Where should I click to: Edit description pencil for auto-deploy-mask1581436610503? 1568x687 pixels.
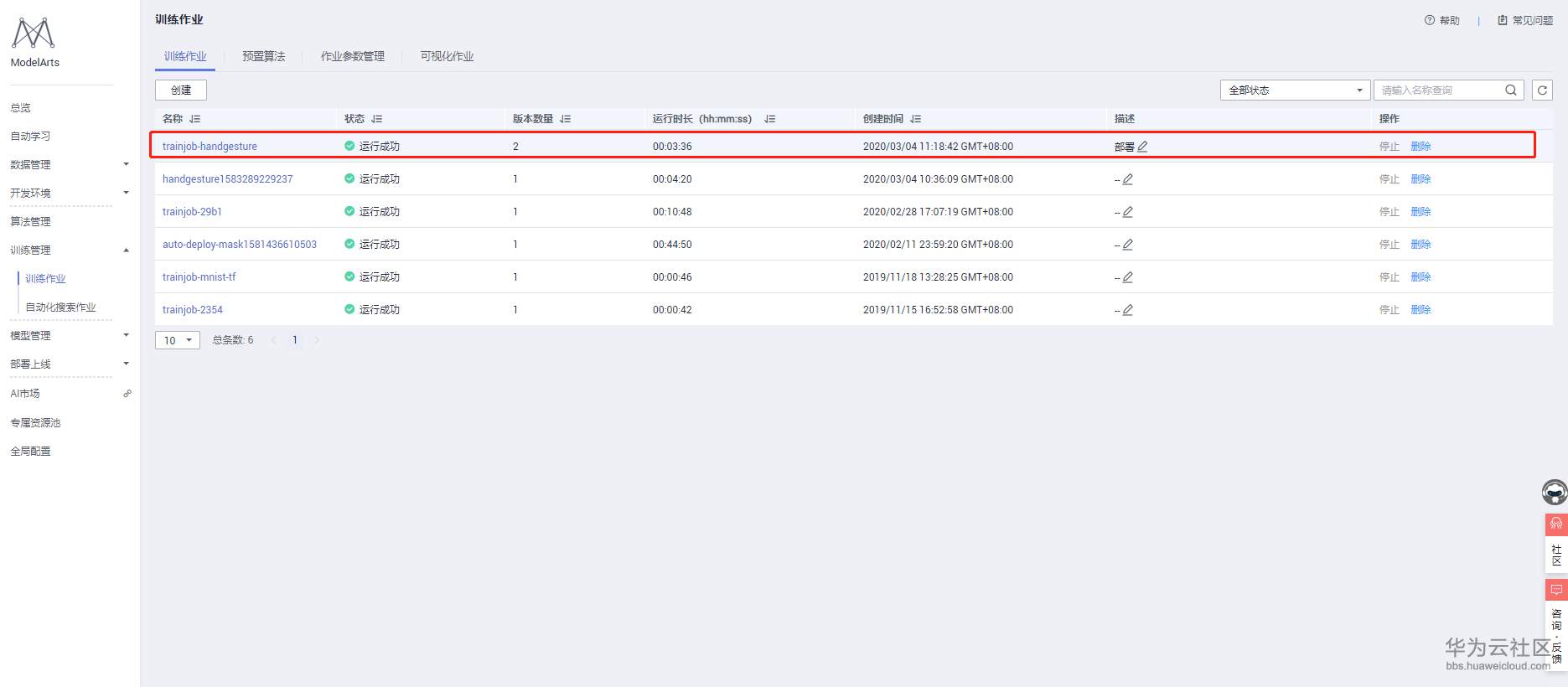pyautogui.click(x=1128, y=245)
